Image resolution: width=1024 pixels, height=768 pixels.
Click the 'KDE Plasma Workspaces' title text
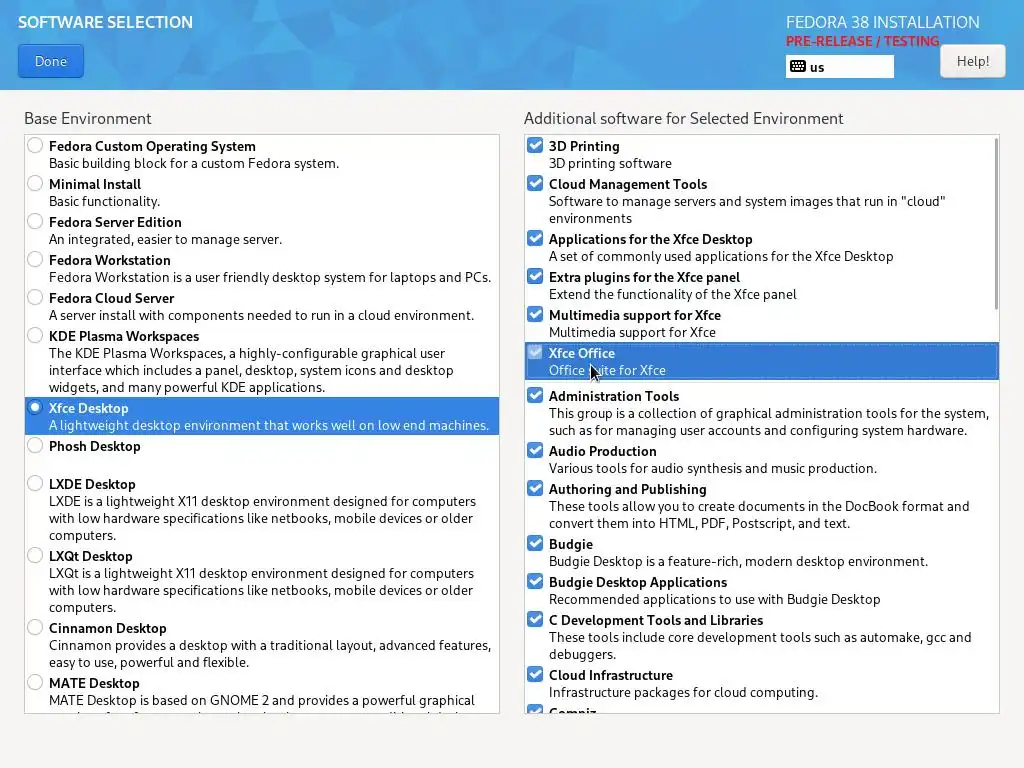pos(124,336)
